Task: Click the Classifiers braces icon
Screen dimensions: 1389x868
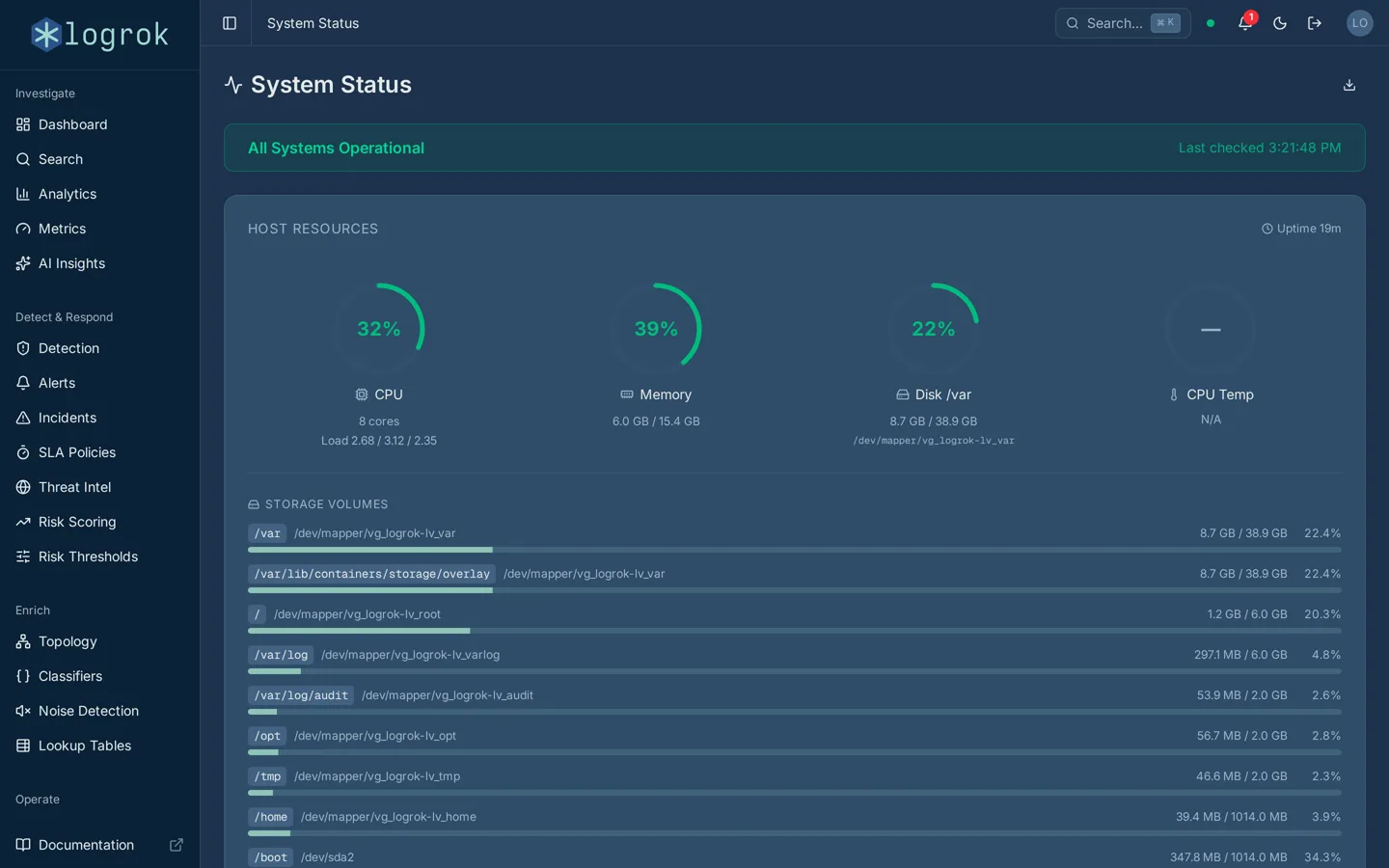Action: (23, 676)
